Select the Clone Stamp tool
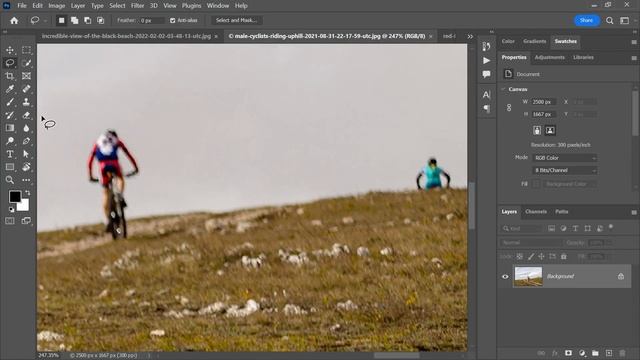 (x=26, y=102)
